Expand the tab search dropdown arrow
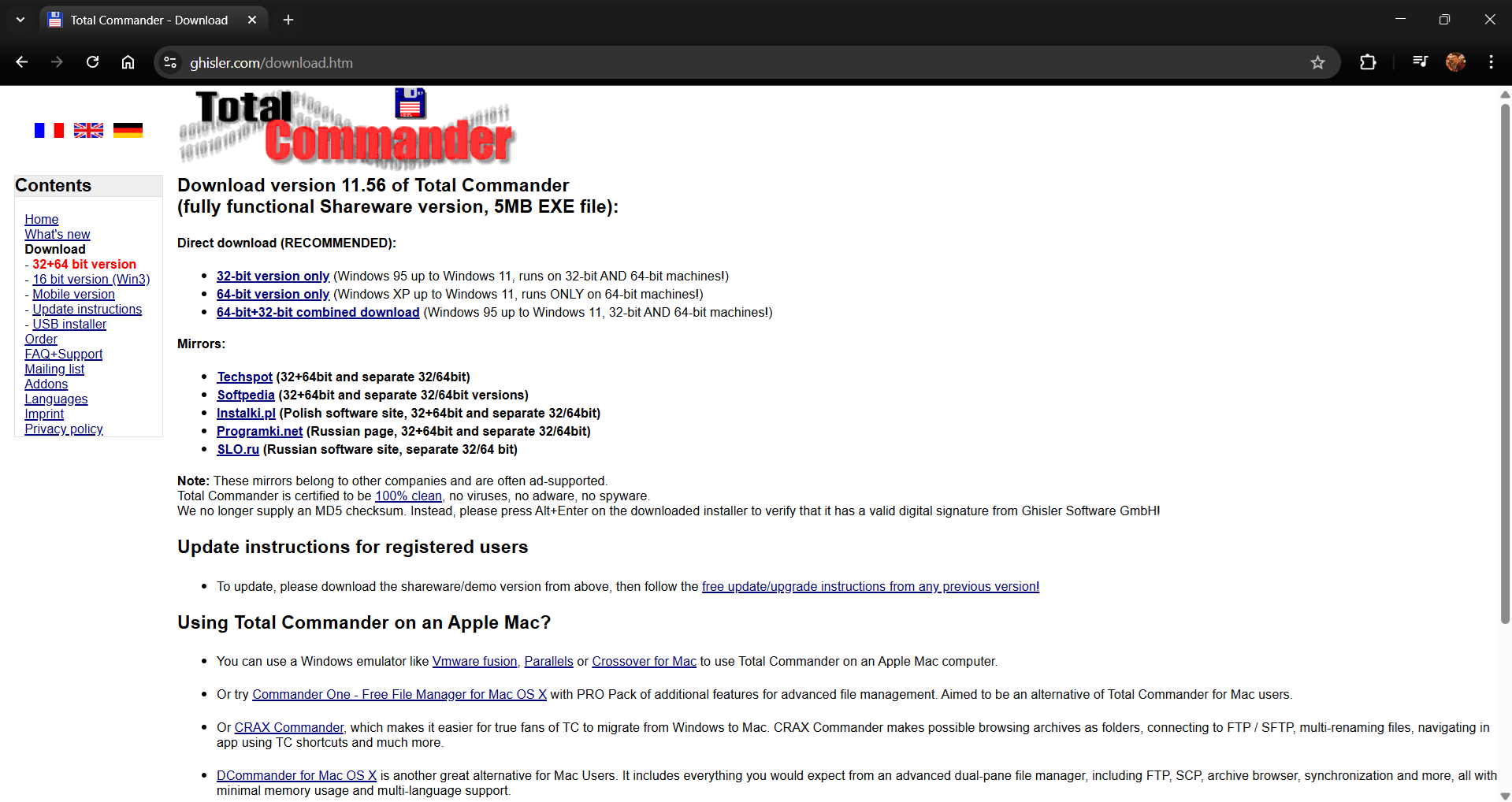The width and height of the screenshot is (1512, 802). [x=20, y=20]
